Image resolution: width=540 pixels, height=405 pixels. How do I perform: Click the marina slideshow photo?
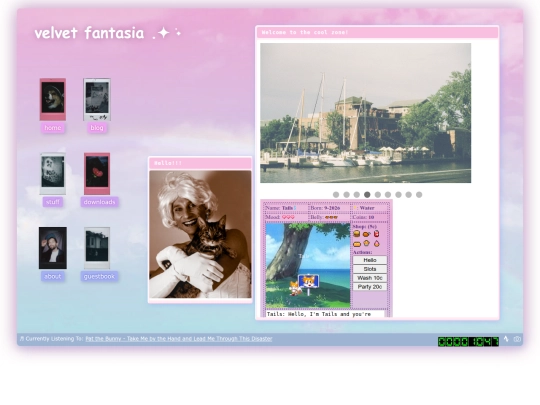pos(365,113)
